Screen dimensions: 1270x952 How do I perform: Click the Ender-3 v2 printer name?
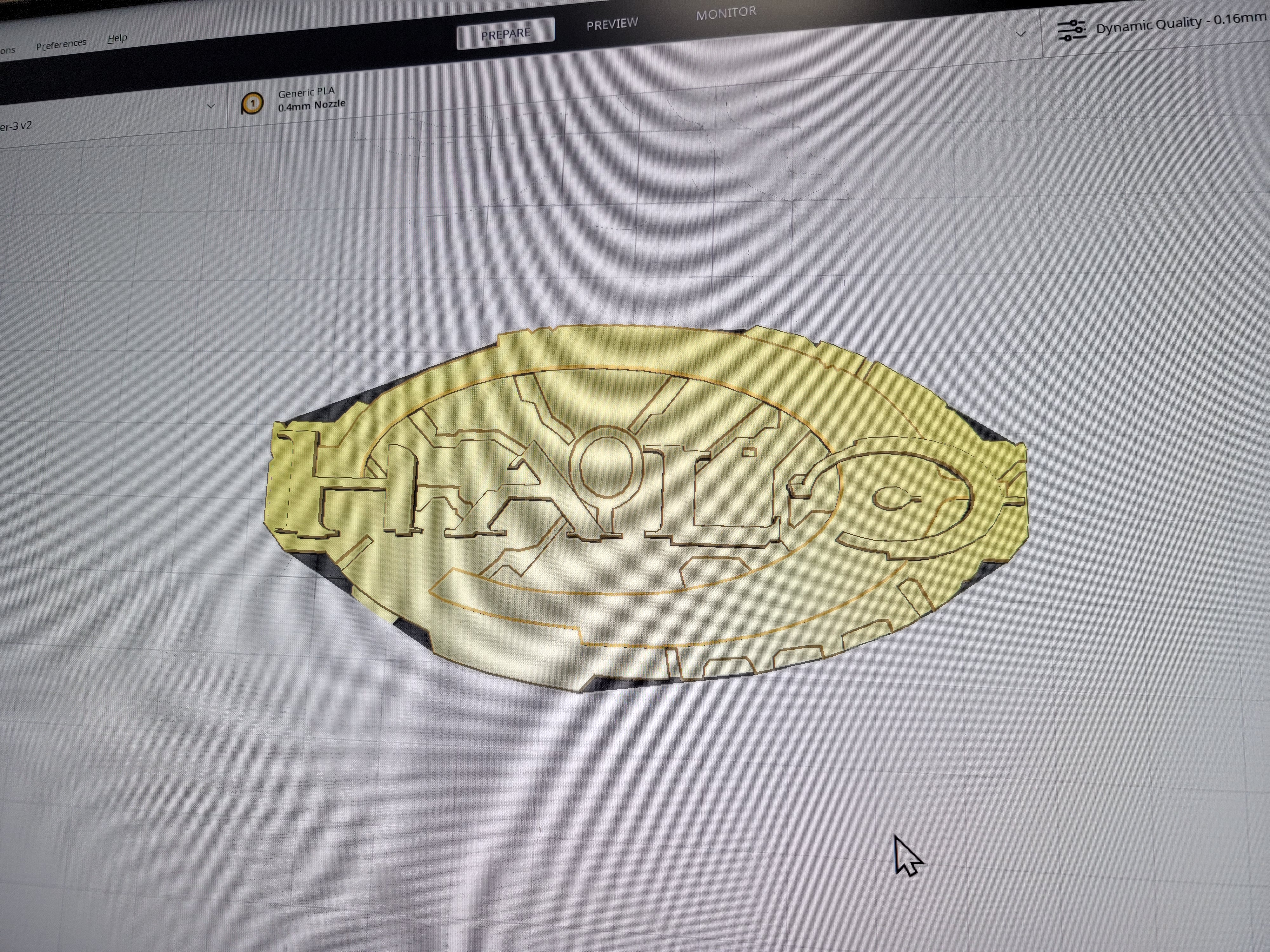(x=16, y=126)
